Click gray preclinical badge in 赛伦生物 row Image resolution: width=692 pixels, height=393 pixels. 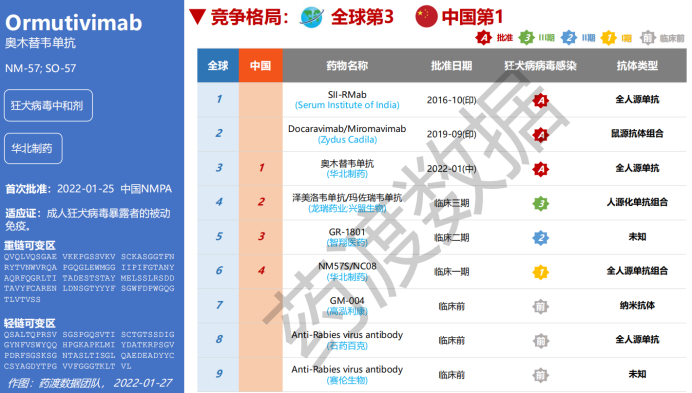(541, 375)
